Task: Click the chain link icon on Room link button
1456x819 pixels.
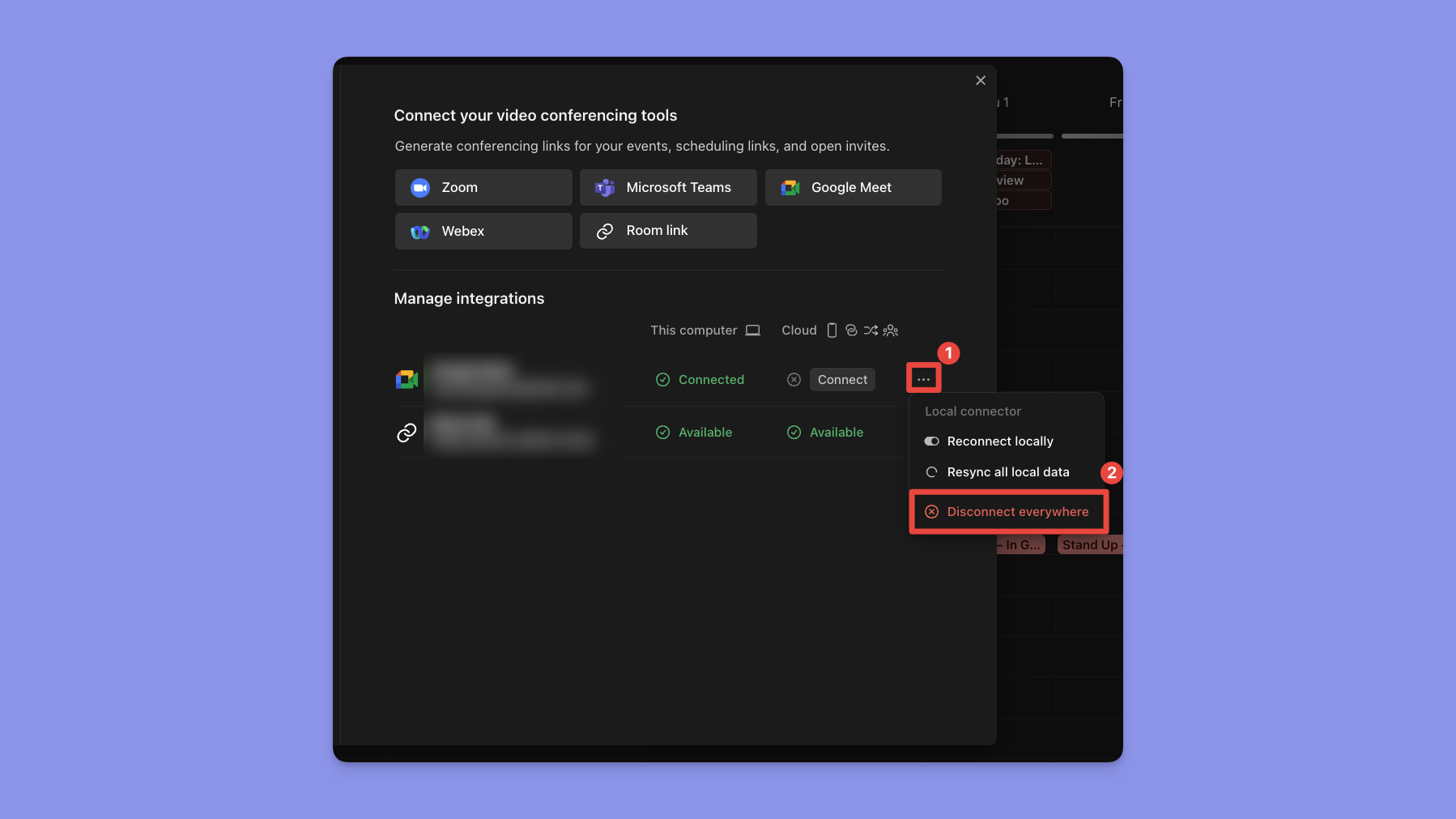Action: tap(605, 232)
